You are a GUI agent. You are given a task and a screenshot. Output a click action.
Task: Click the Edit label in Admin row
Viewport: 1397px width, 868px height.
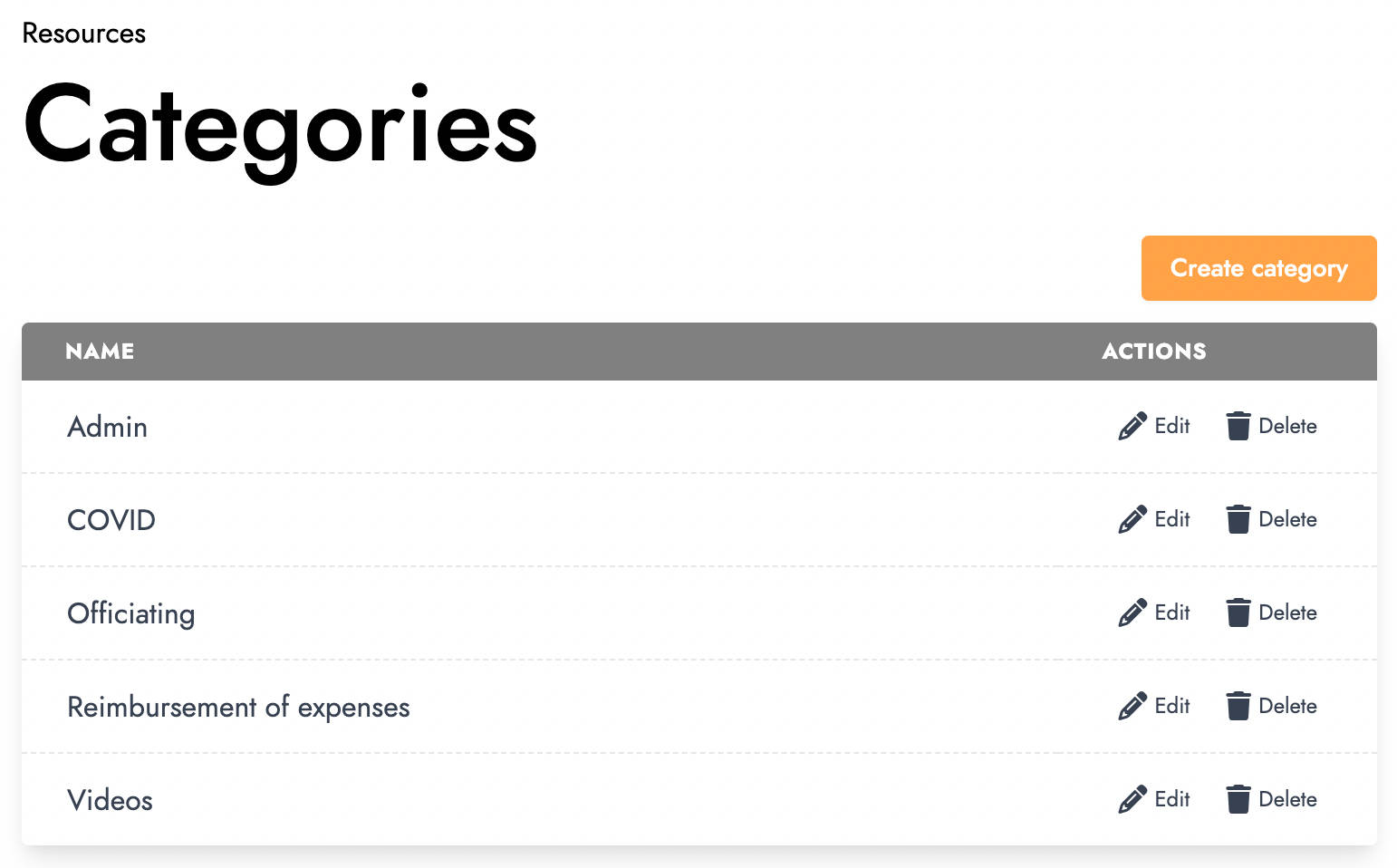(1172, 426)
